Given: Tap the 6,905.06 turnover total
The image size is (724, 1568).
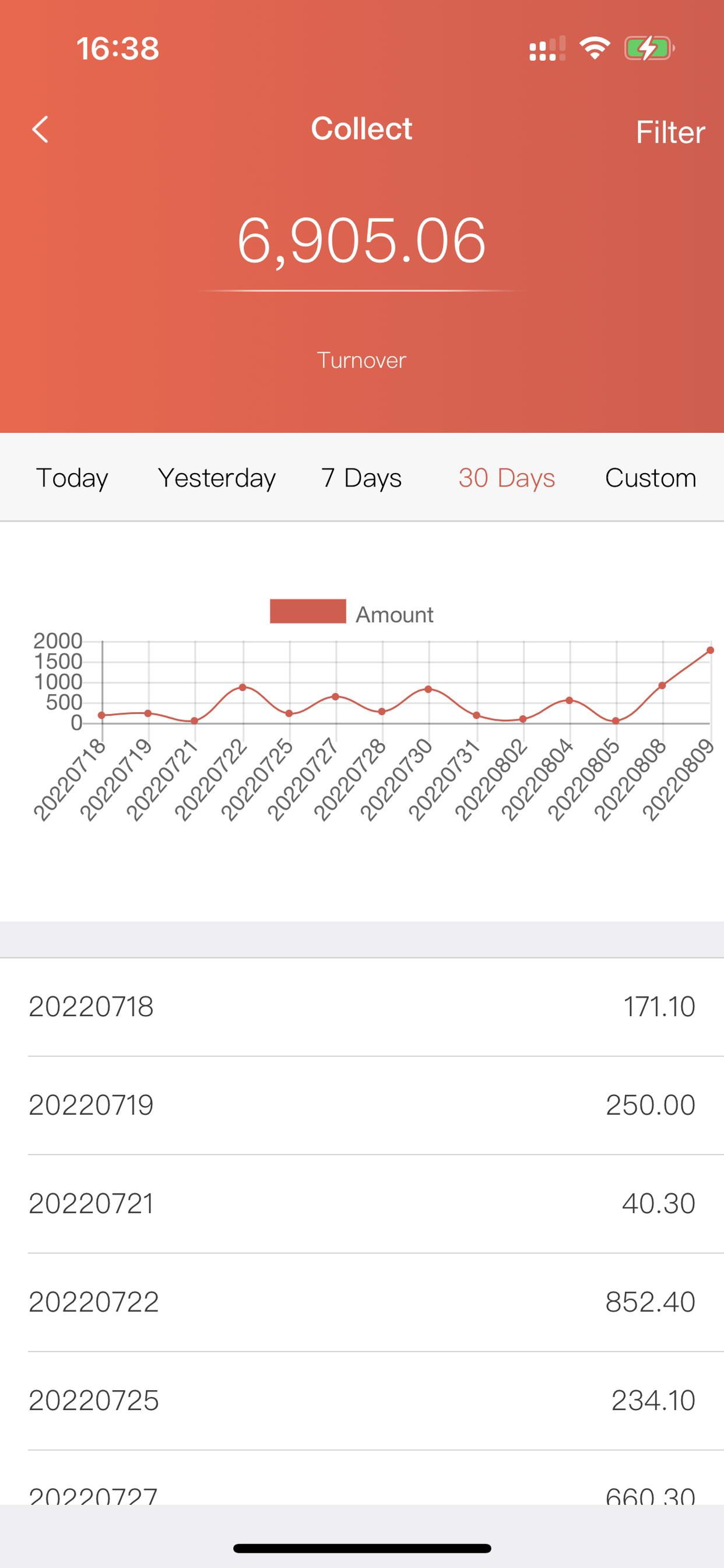Looking at the screenshot, I should coord(361,241).
